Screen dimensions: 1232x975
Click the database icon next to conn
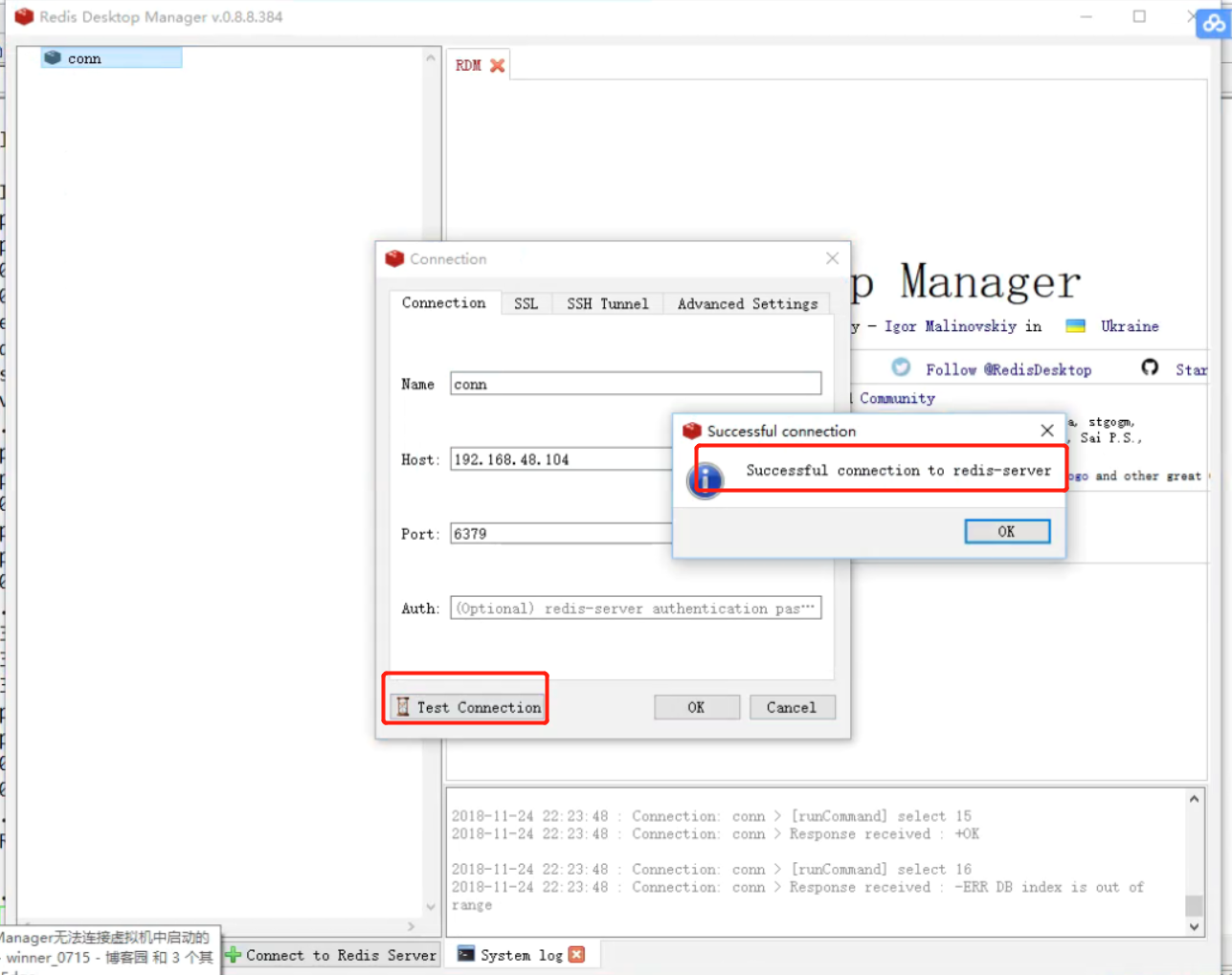coord(53,58)
